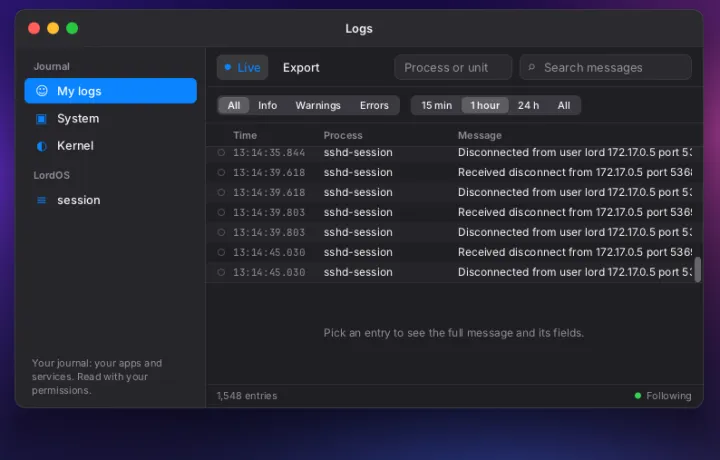Maximize the Logs window with green button
The width and height of the screenshot is (720, 460).
click(x=72, y=28)
